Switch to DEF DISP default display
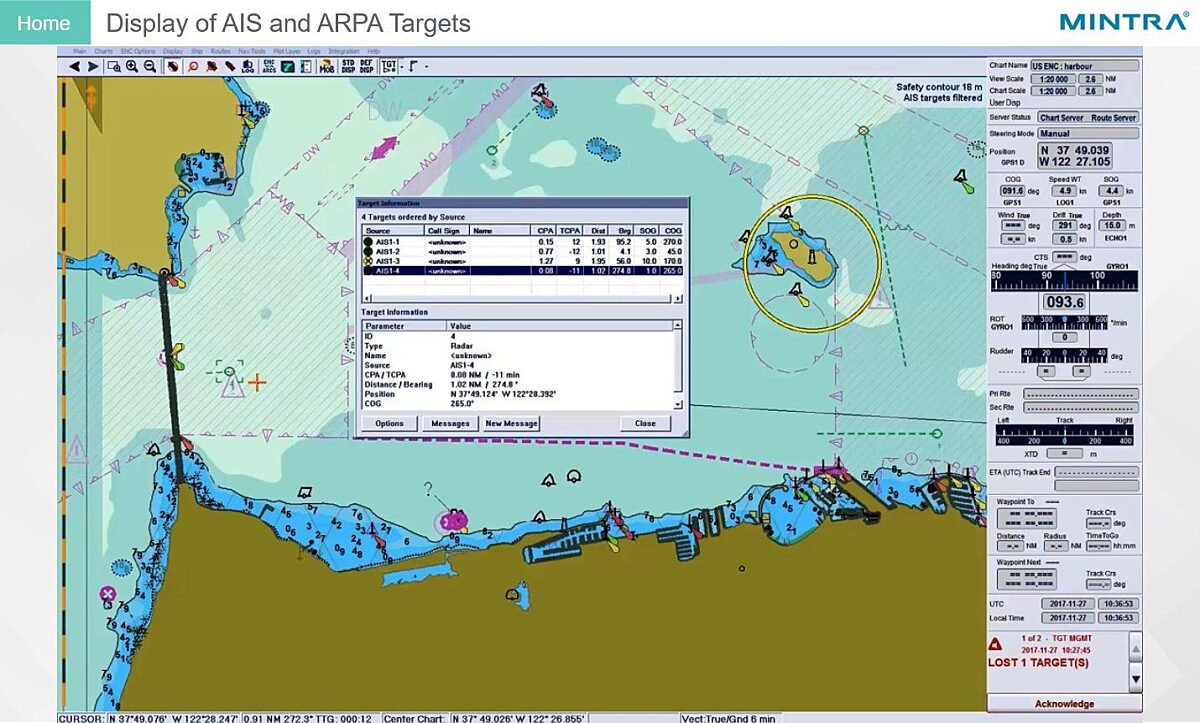1200x723 pixels. pos(366,67)
